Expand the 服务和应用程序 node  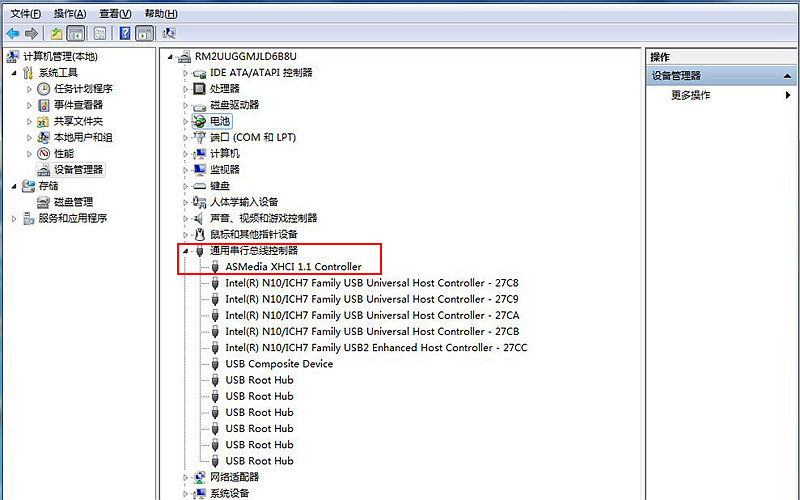click(14, 219)
